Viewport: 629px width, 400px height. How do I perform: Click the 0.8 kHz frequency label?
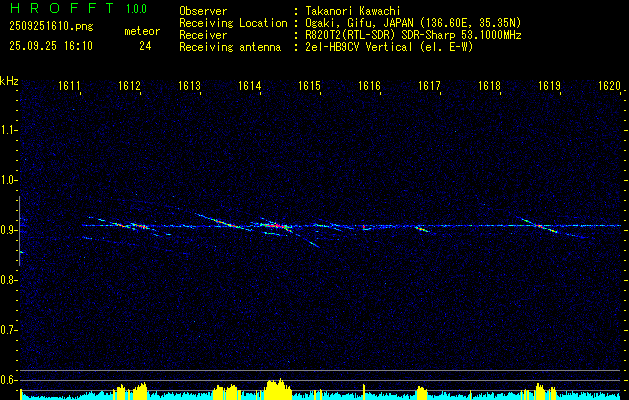click(8, 280)
